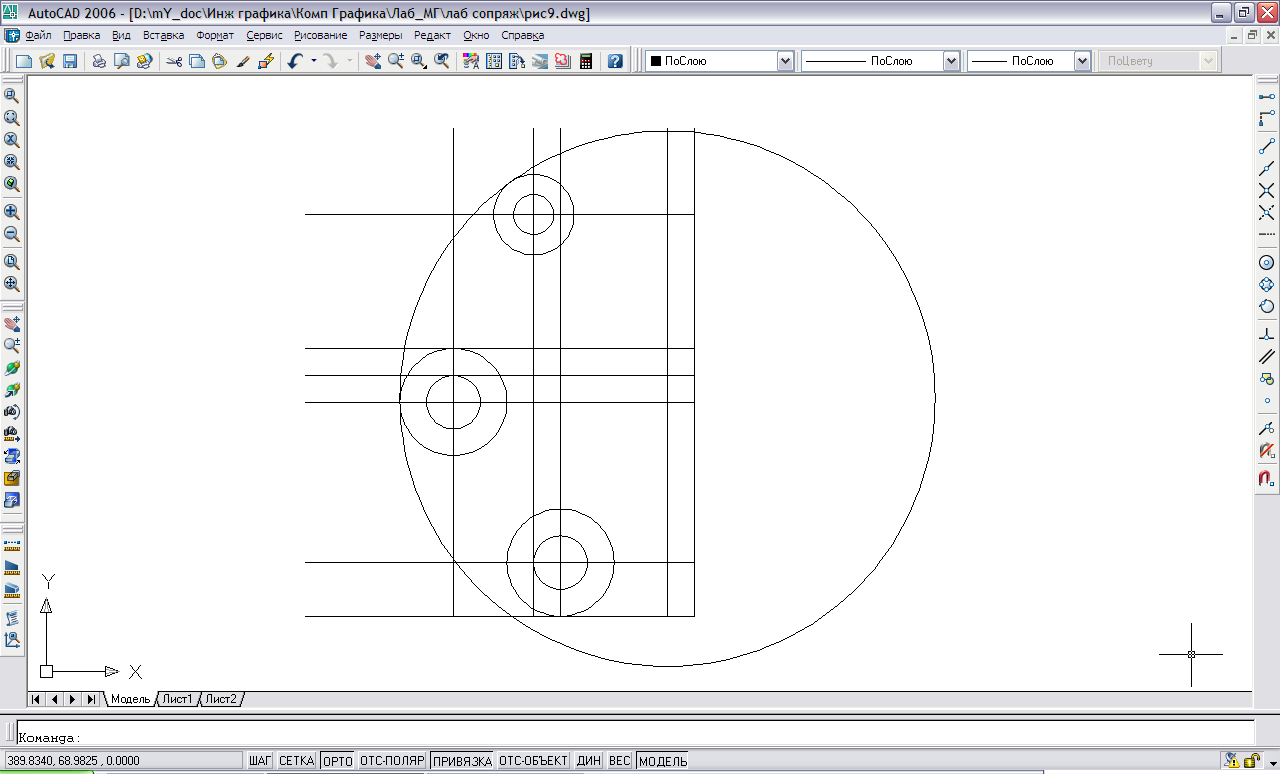Open the Properties palette icon
Image resolution: width=1280 pixels, height=774 pixels.
pos(471,61)
